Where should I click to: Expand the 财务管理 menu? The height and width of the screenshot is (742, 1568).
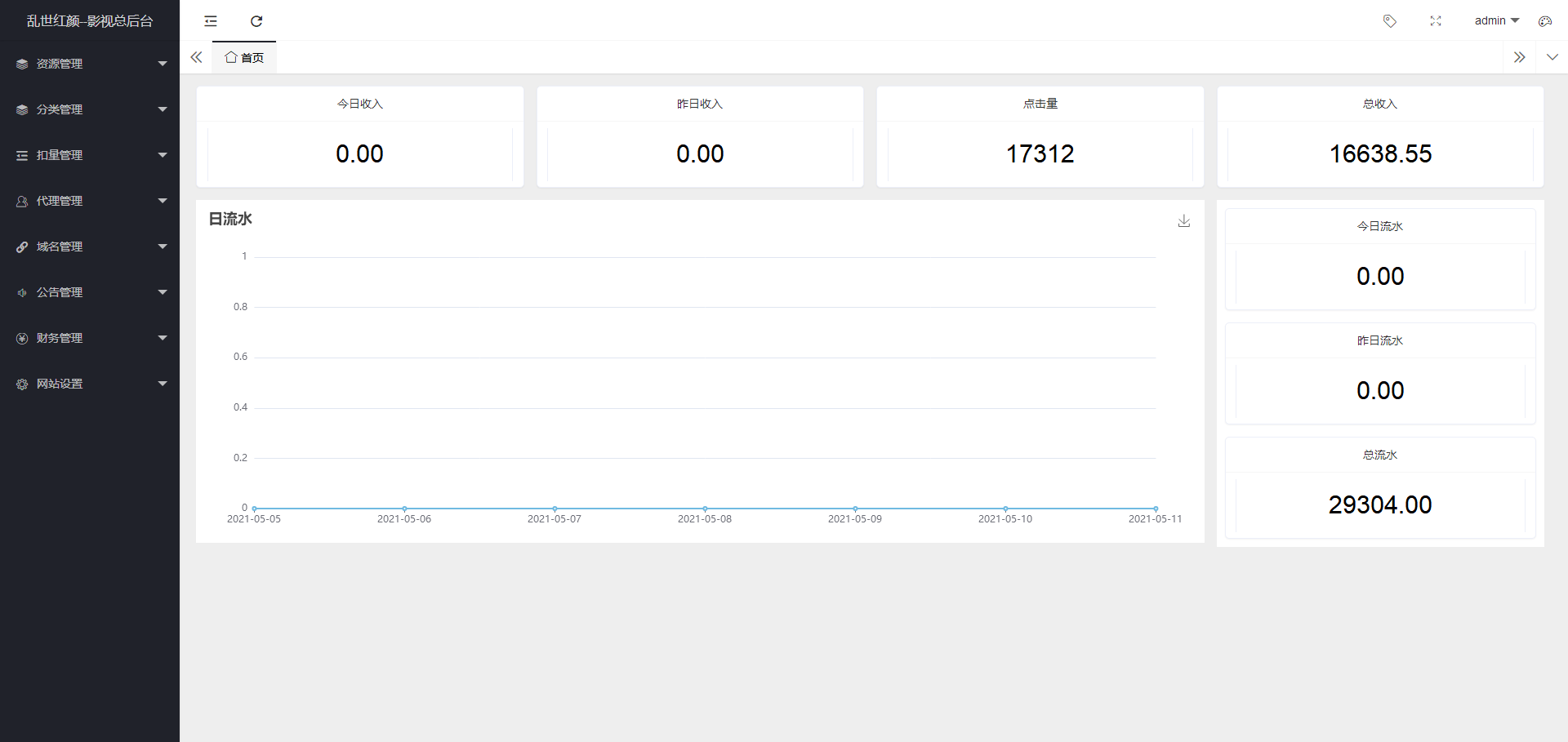point(90,338)
